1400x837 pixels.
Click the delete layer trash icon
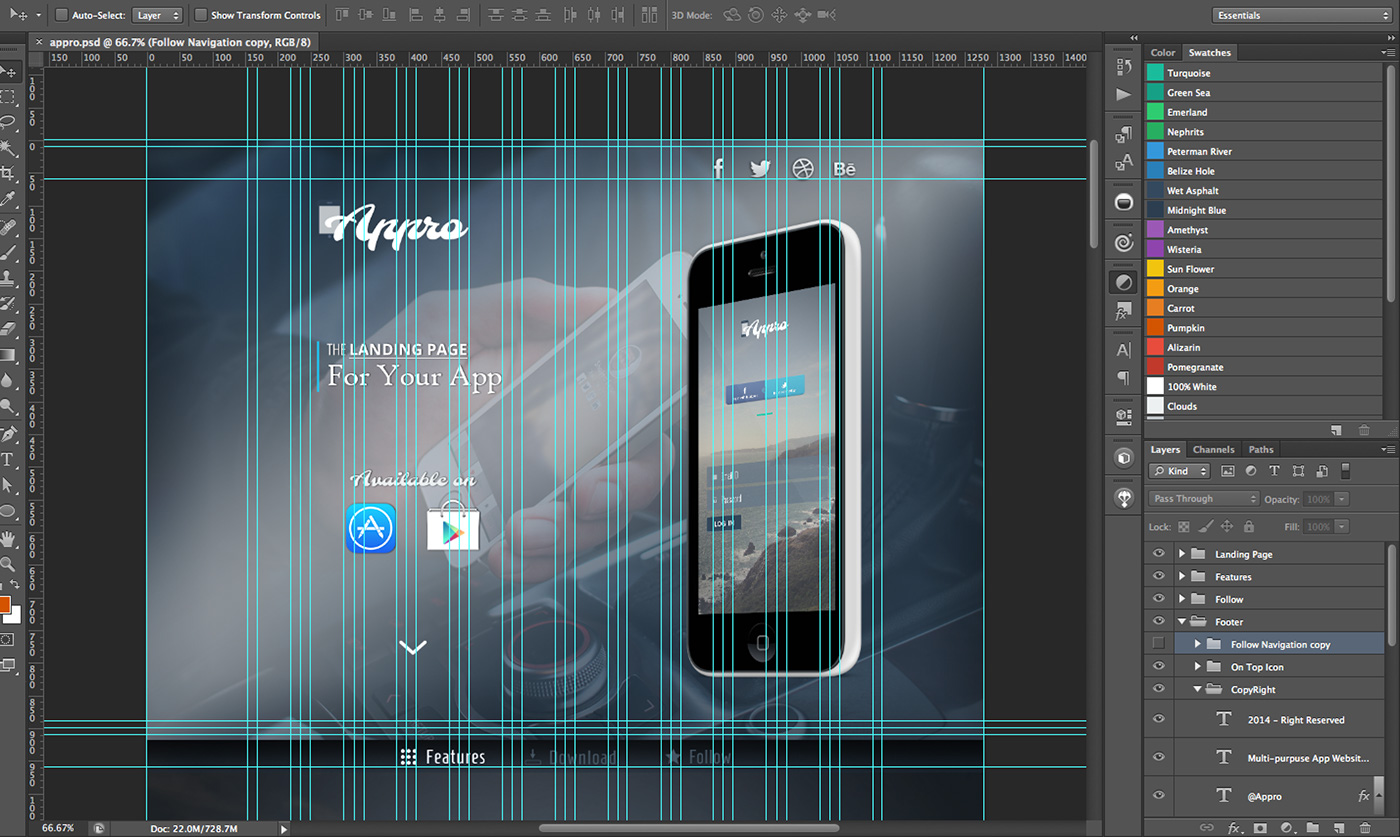(x=1364, y=828)
